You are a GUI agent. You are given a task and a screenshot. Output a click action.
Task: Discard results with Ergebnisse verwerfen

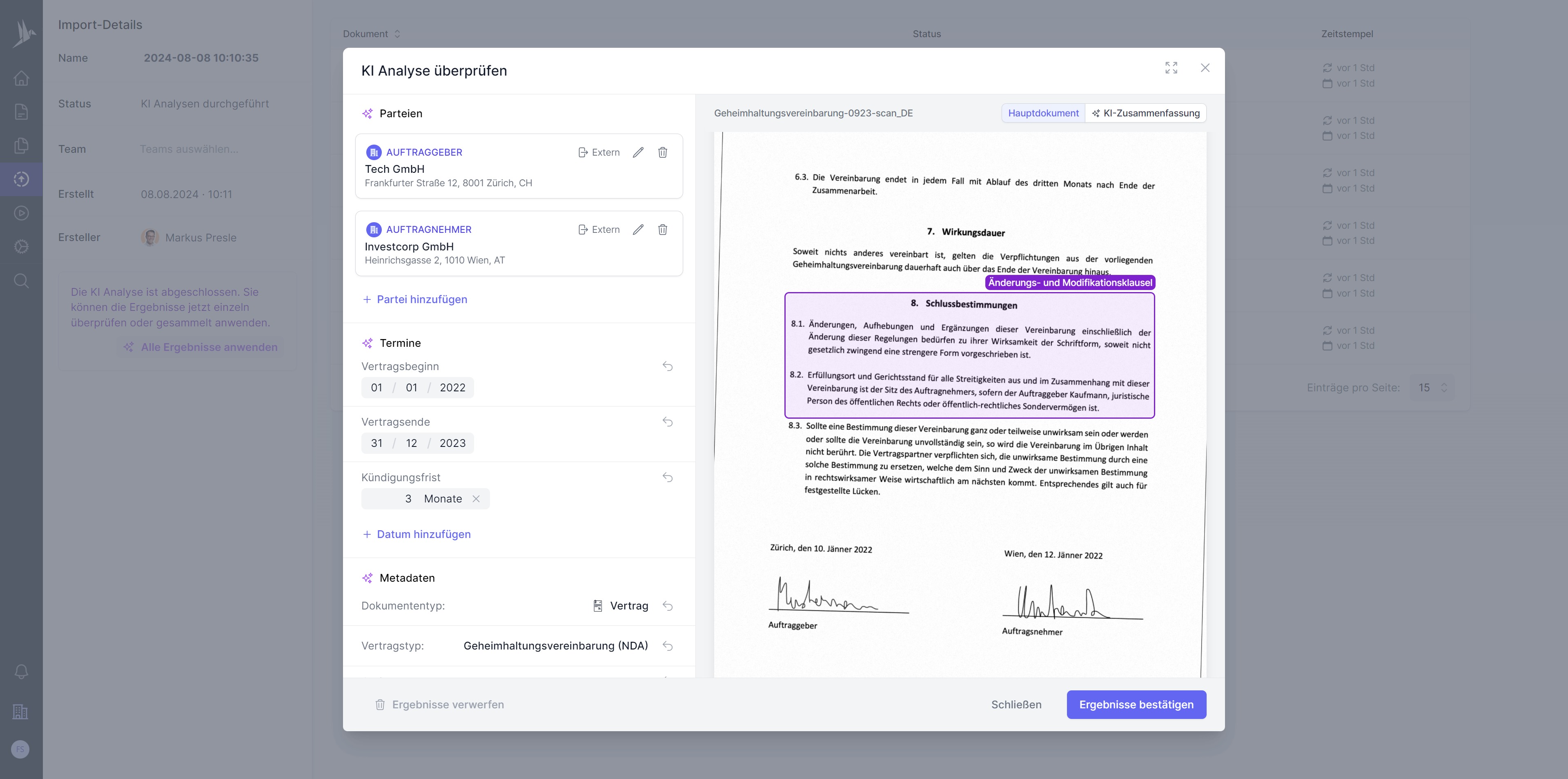point(439,705)
